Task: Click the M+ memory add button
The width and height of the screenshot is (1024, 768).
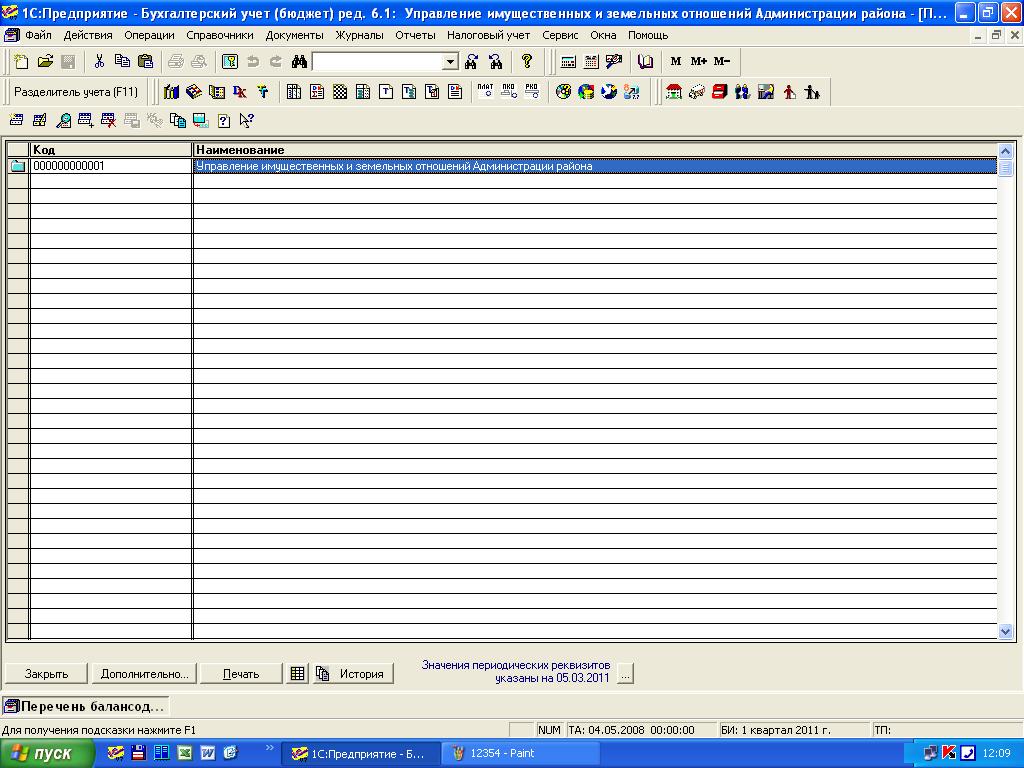Action: click(699, 61)
